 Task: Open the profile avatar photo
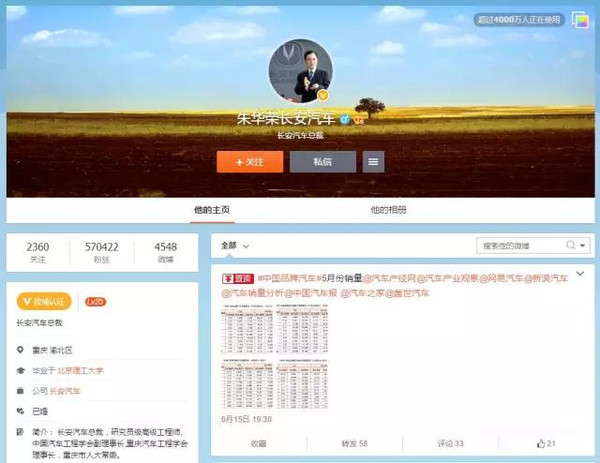pos(300,71)
